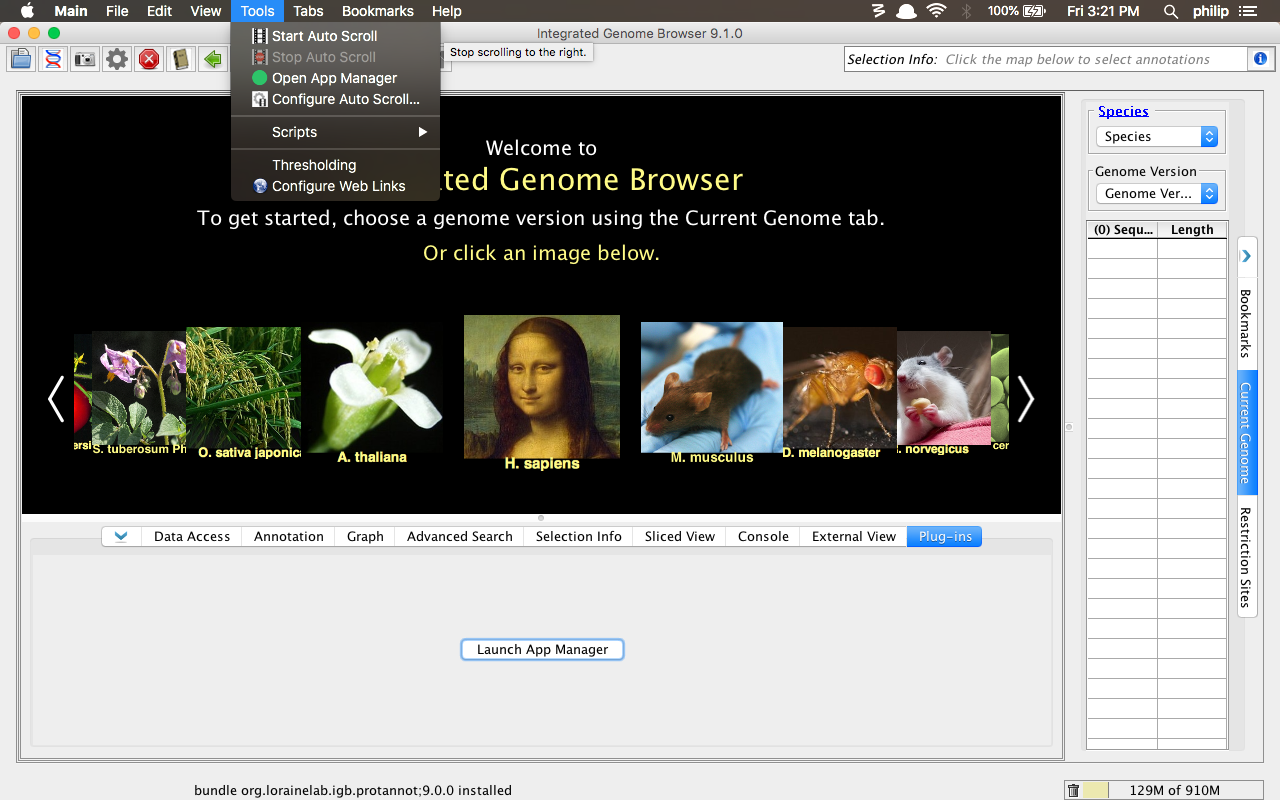This screenshot has width=1280, height=800.
Task: Open the Genome Version dropdown
Action: [1157, 194]
